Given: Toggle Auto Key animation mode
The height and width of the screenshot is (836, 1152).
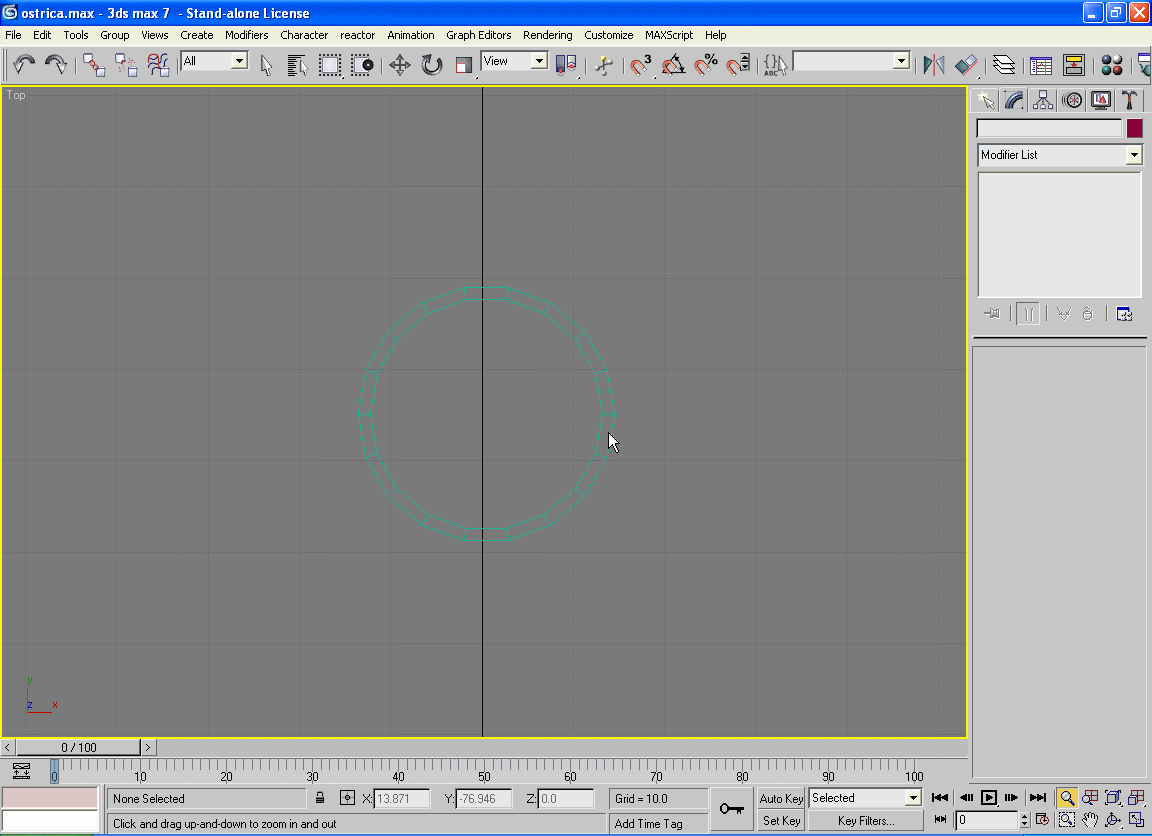Looking at the screenshot, I should [x=781, y=798].
